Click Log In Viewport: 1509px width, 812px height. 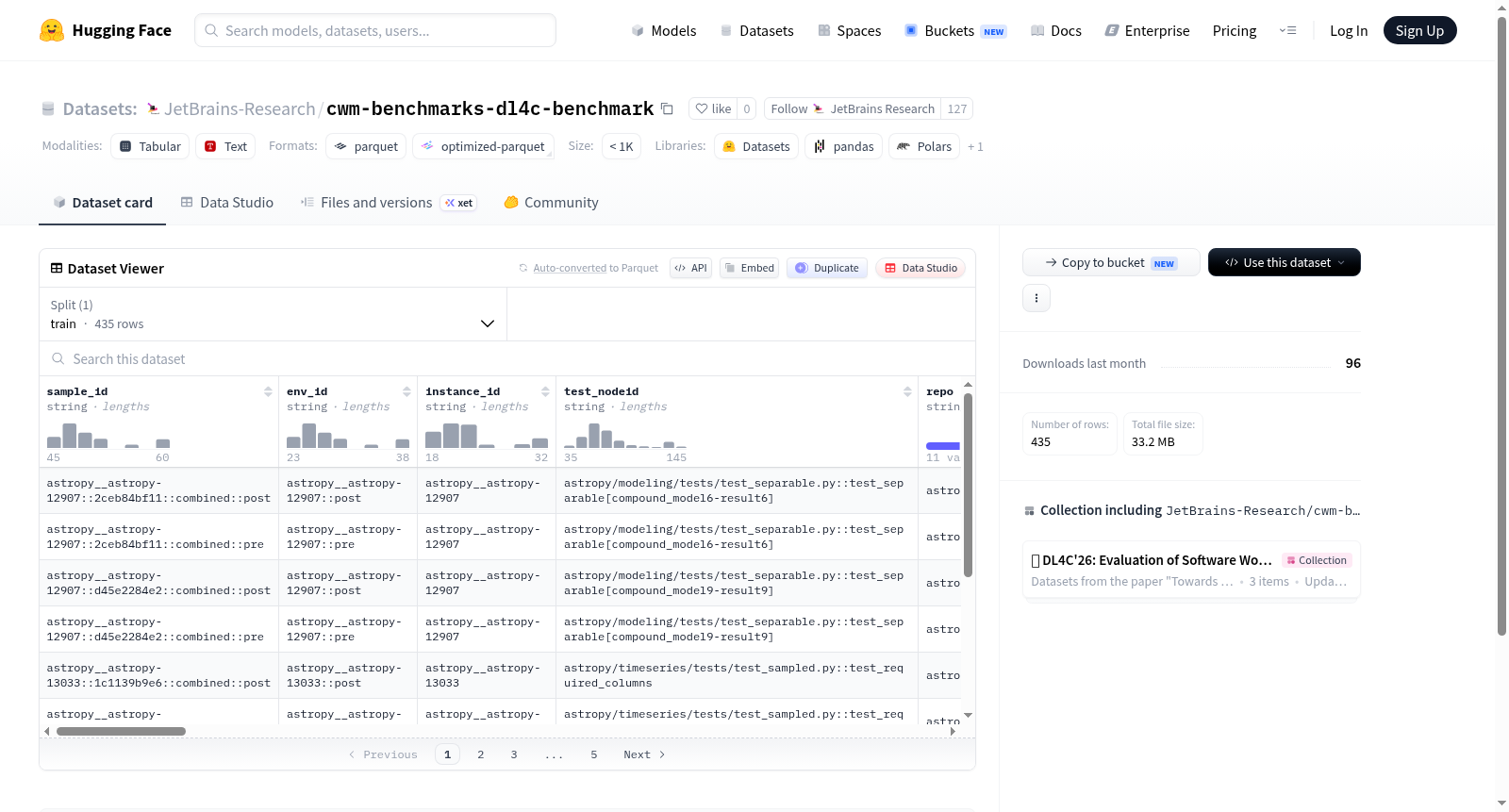click(x=1349, y=30)
